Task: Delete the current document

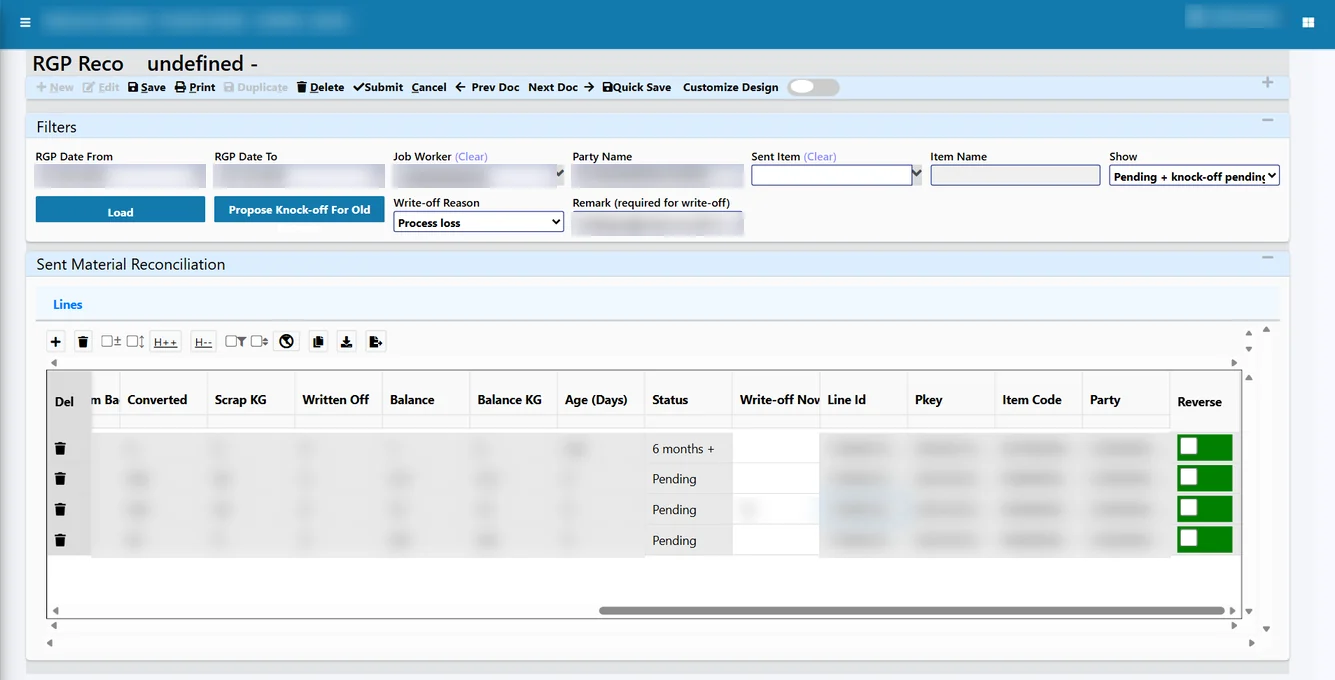Action: pyautogui.click(x=320, y=87)
